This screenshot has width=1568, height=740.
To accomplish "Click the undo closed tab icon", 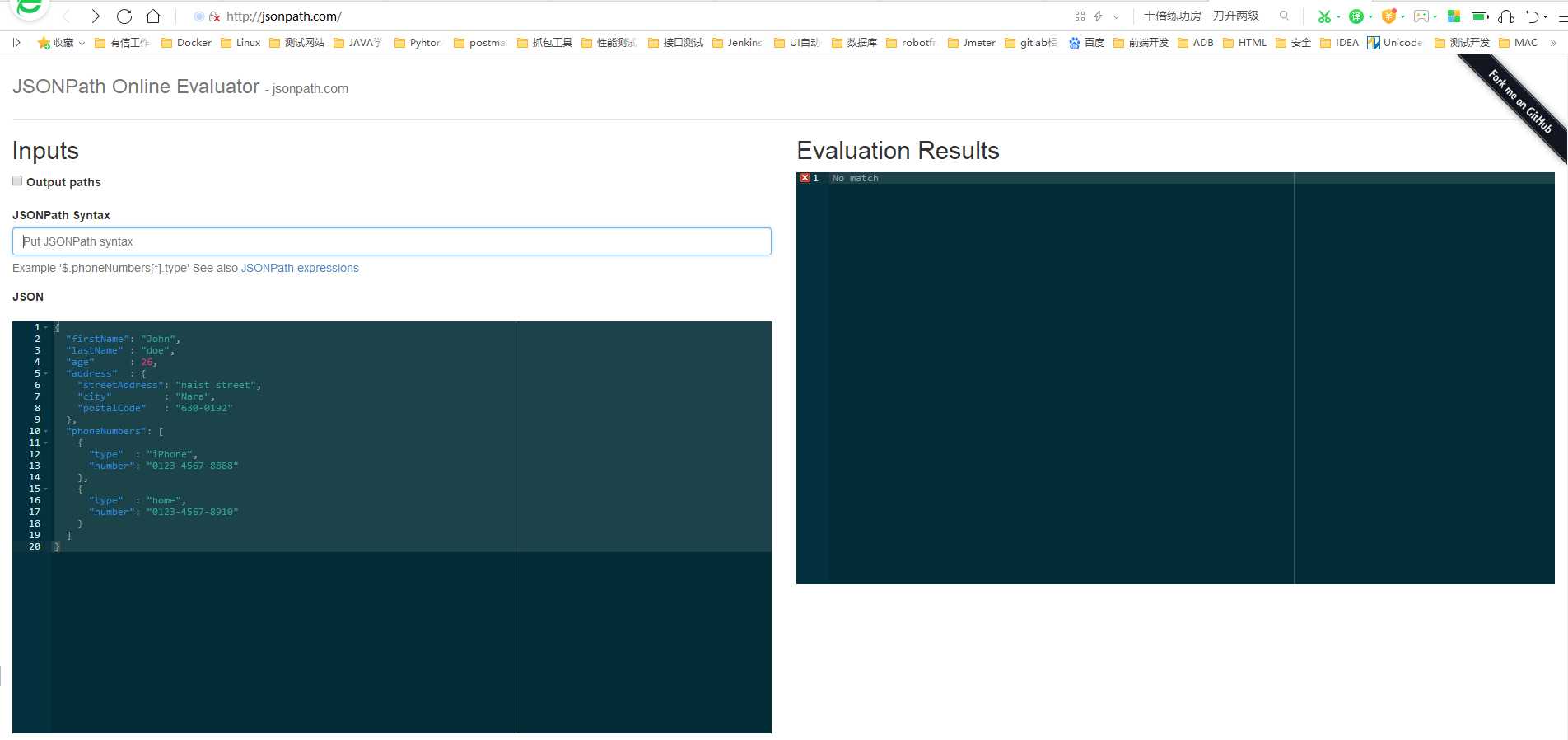I will pos(1532,16).
